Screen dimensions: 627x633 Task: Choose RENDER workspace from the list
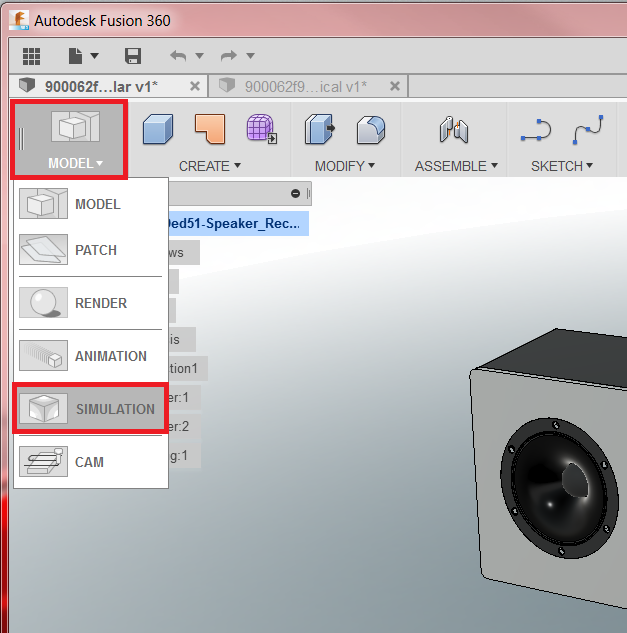(91, 303)
